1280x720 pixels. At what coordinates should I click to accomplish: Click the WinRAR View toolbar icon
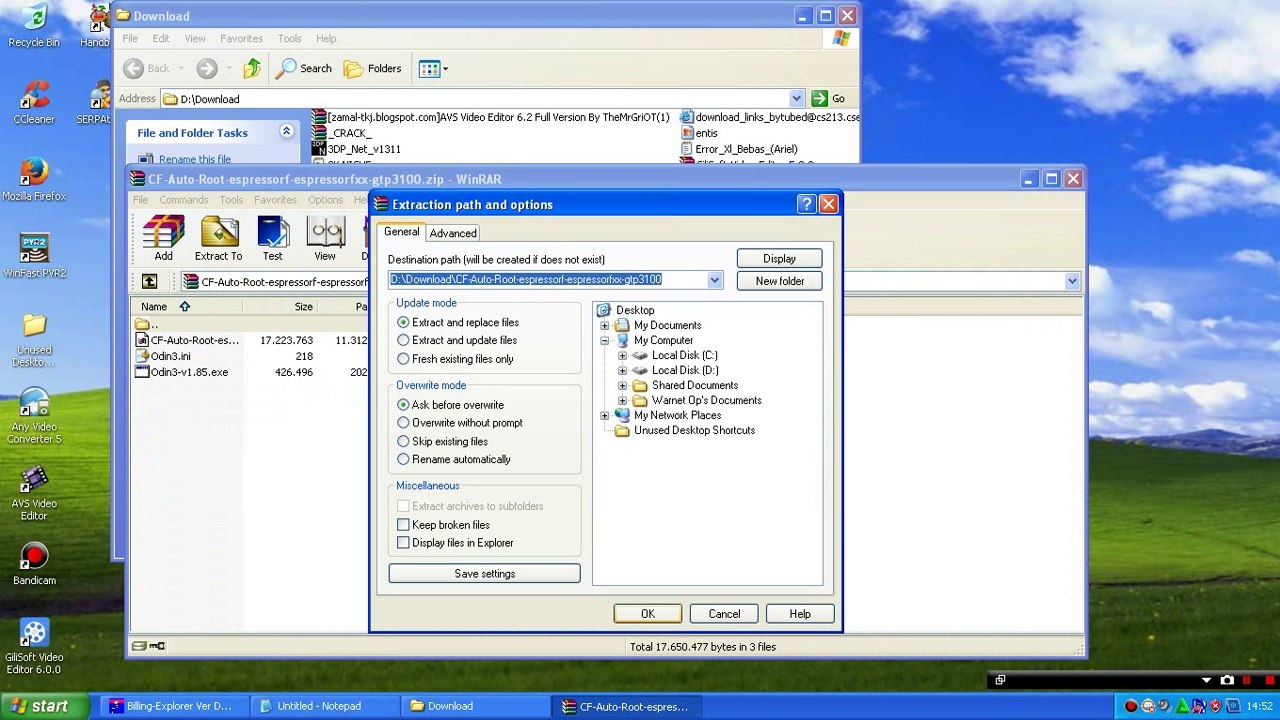(x=325, y=239)
